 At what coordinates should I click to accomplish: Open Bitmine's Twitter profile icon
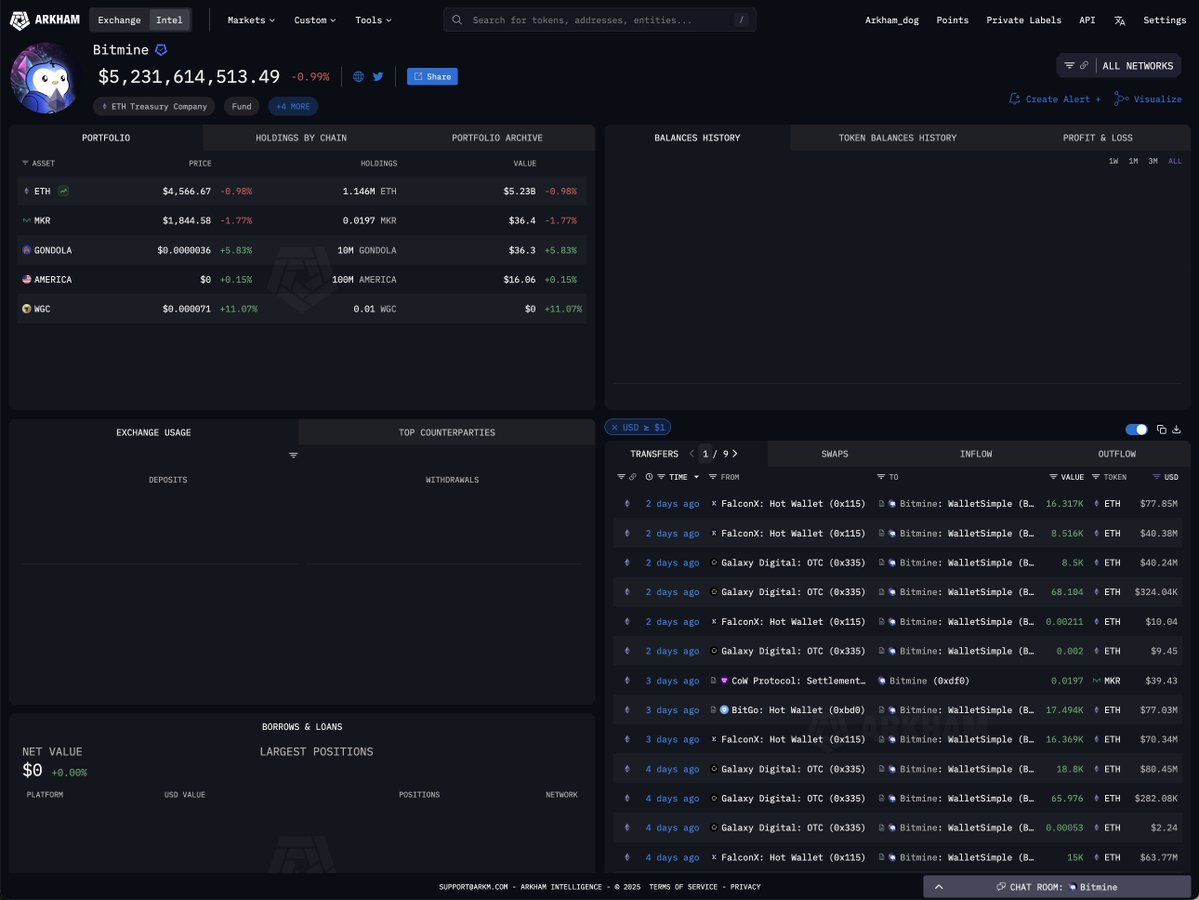click(x=378, y=76)
